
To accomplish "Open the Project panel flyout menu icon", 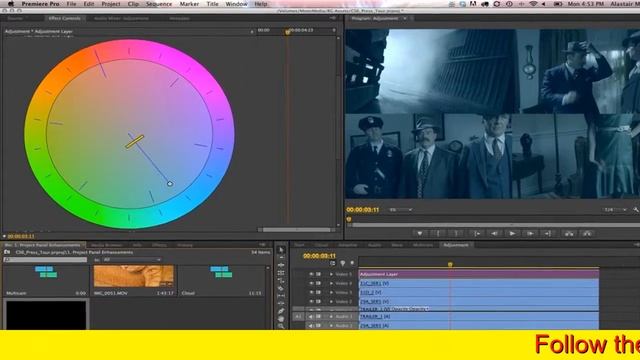I will click(x=262, y=245).
